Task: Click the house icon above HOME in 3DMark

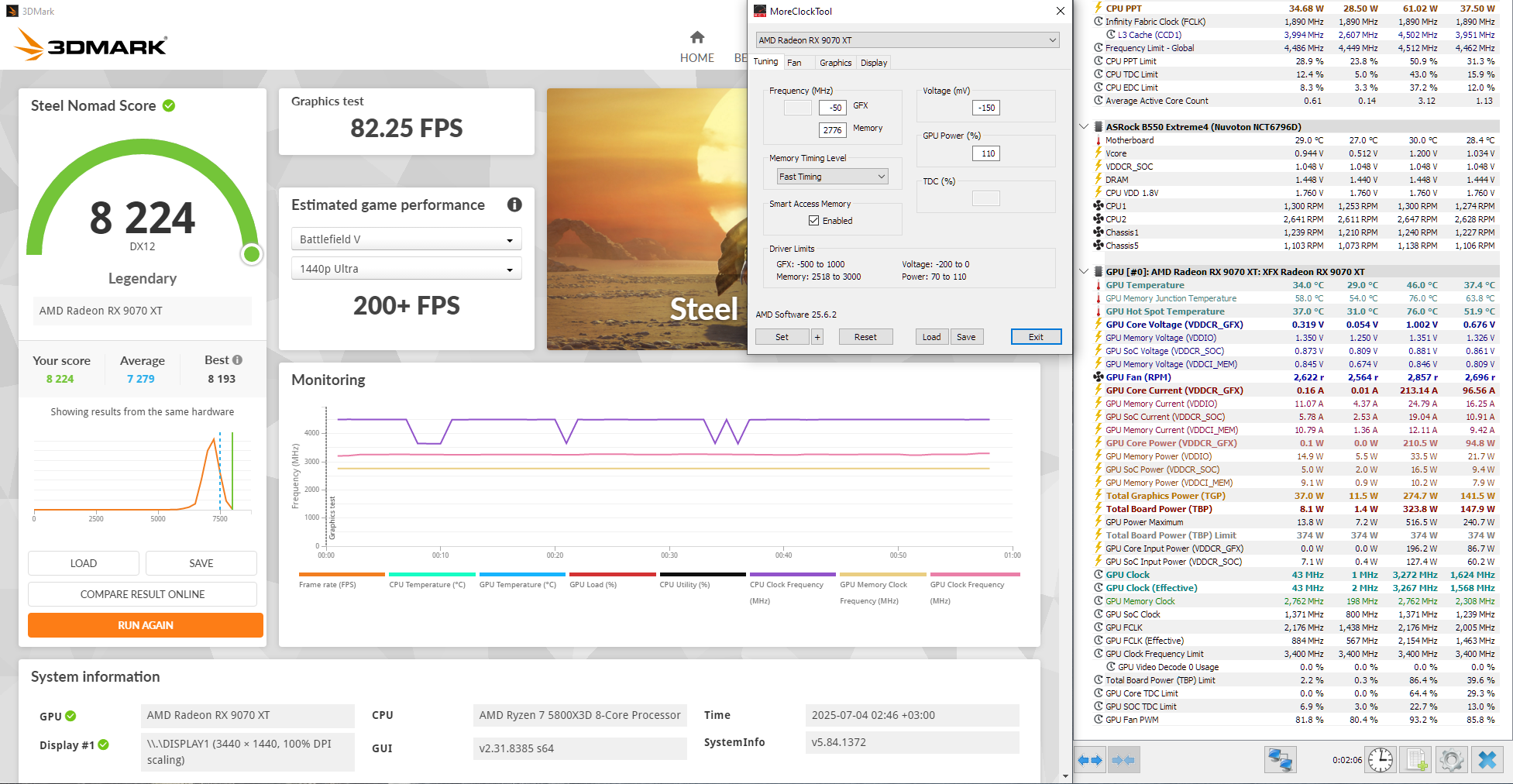Action: [x=697, y=37]
